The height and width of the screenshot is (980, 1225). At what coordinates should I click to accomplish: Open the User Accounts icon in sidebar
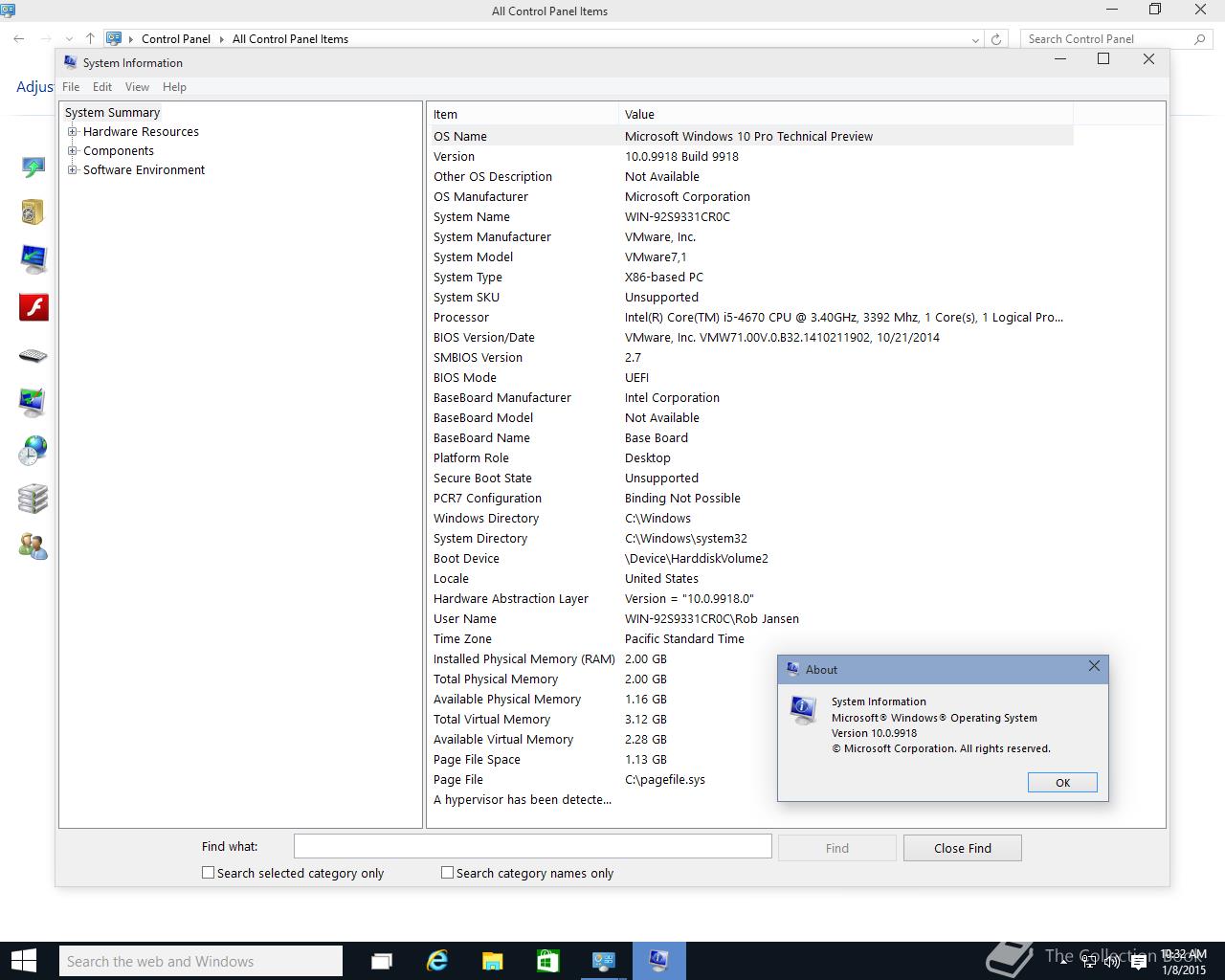click(33, 546)
